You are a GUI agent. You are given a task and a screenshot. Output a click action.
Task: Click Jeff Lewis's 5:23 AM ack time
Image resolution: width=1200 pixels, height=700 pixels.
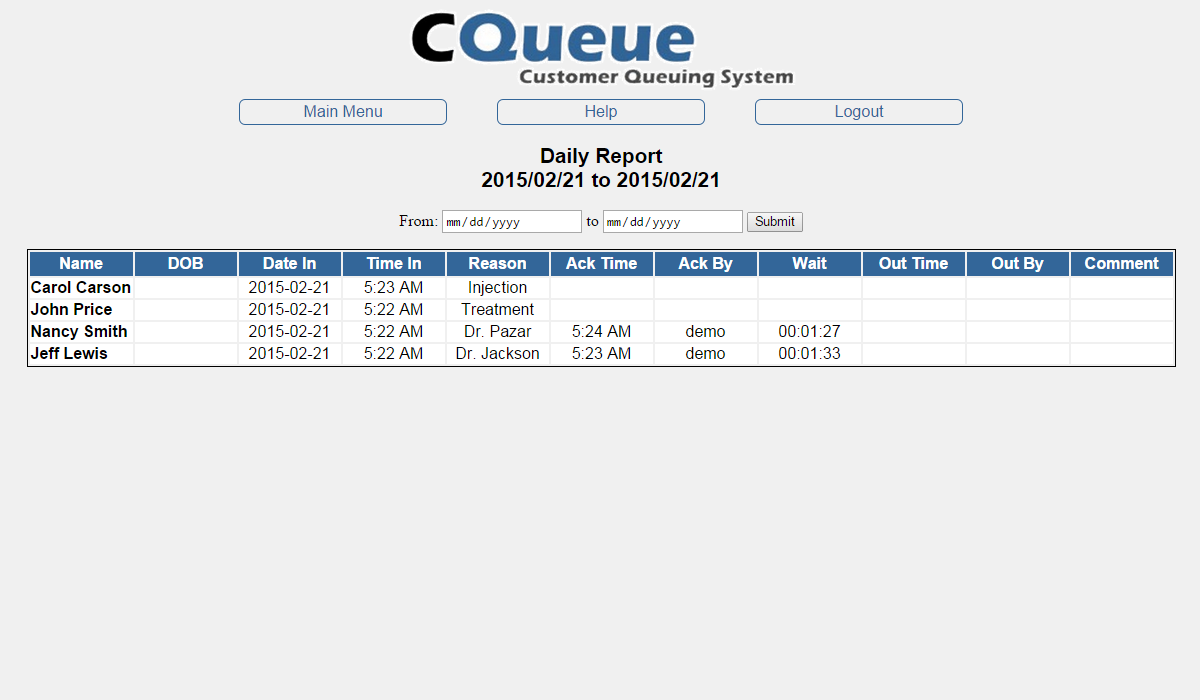[x=601, y=354]
